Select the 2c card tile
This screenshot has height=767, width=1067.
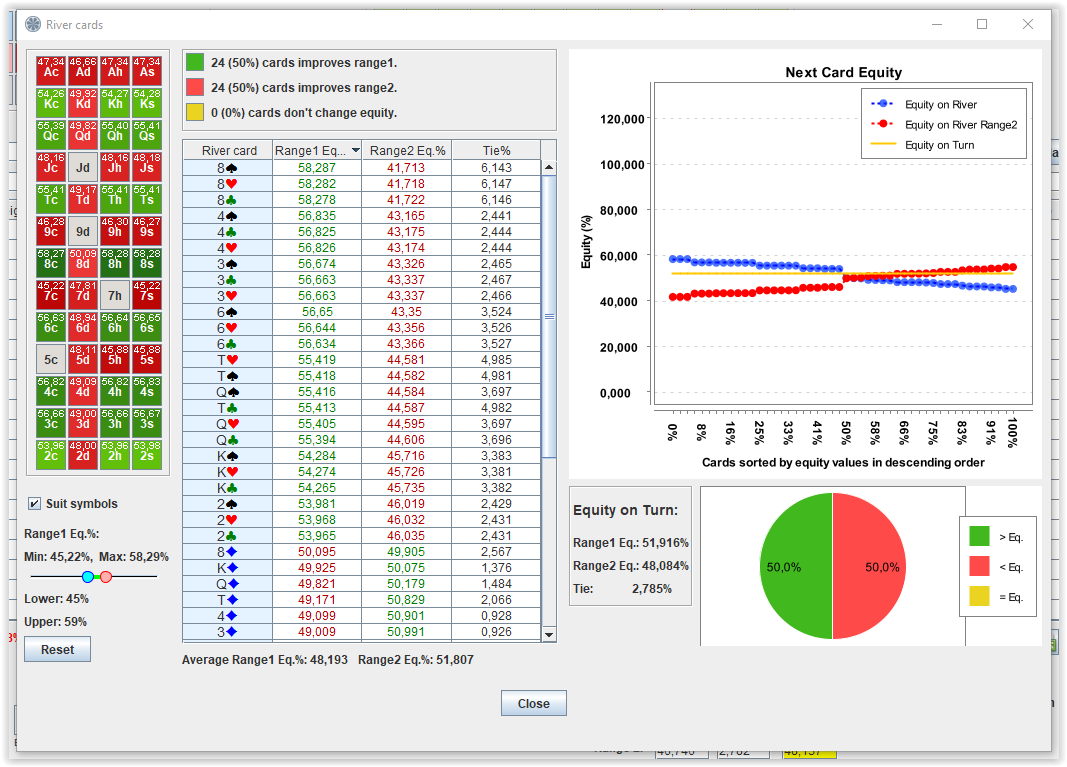tap(51, 455)
